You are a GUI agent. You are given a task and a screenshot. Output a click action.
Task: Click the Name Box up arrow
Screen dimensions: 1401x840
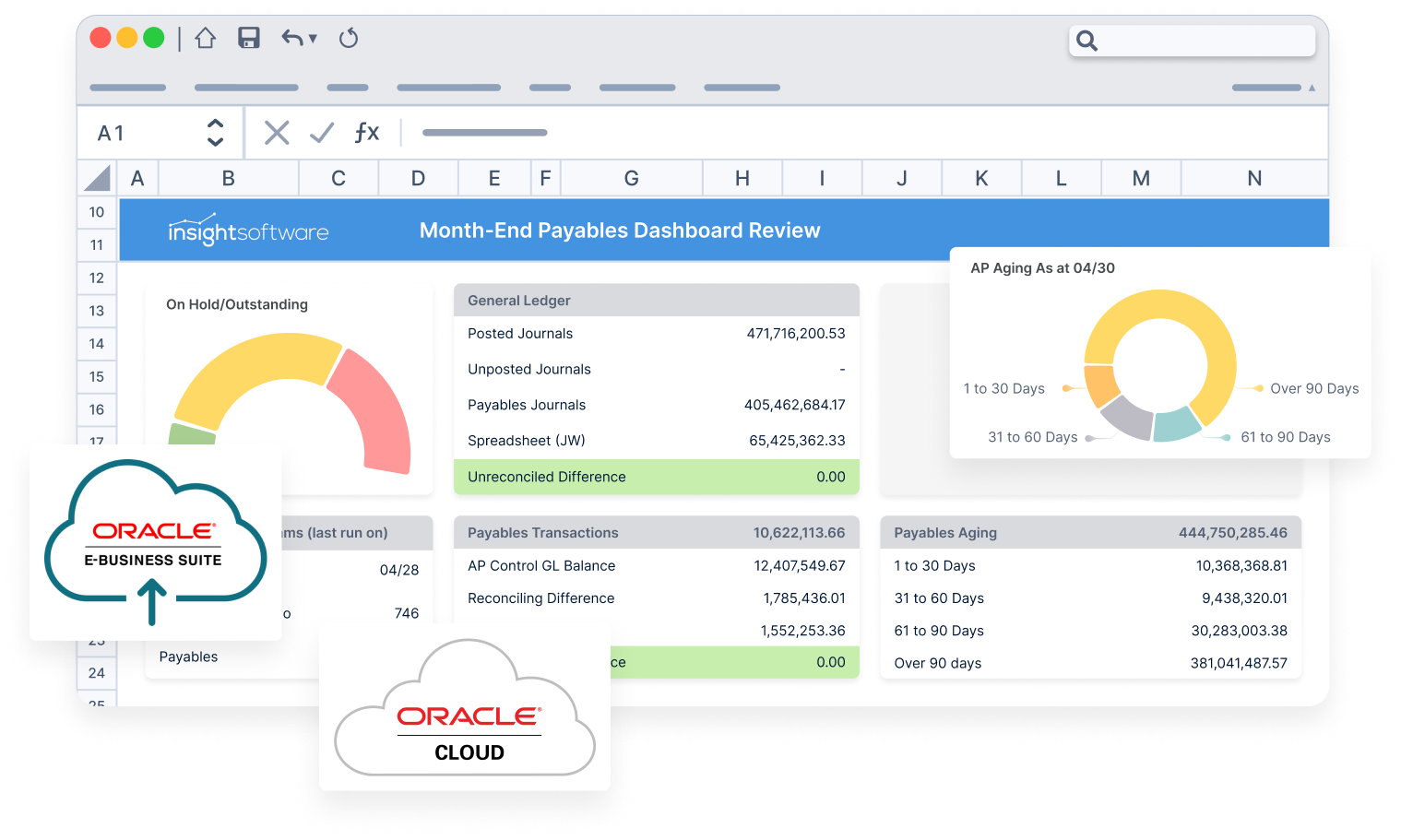214,124
